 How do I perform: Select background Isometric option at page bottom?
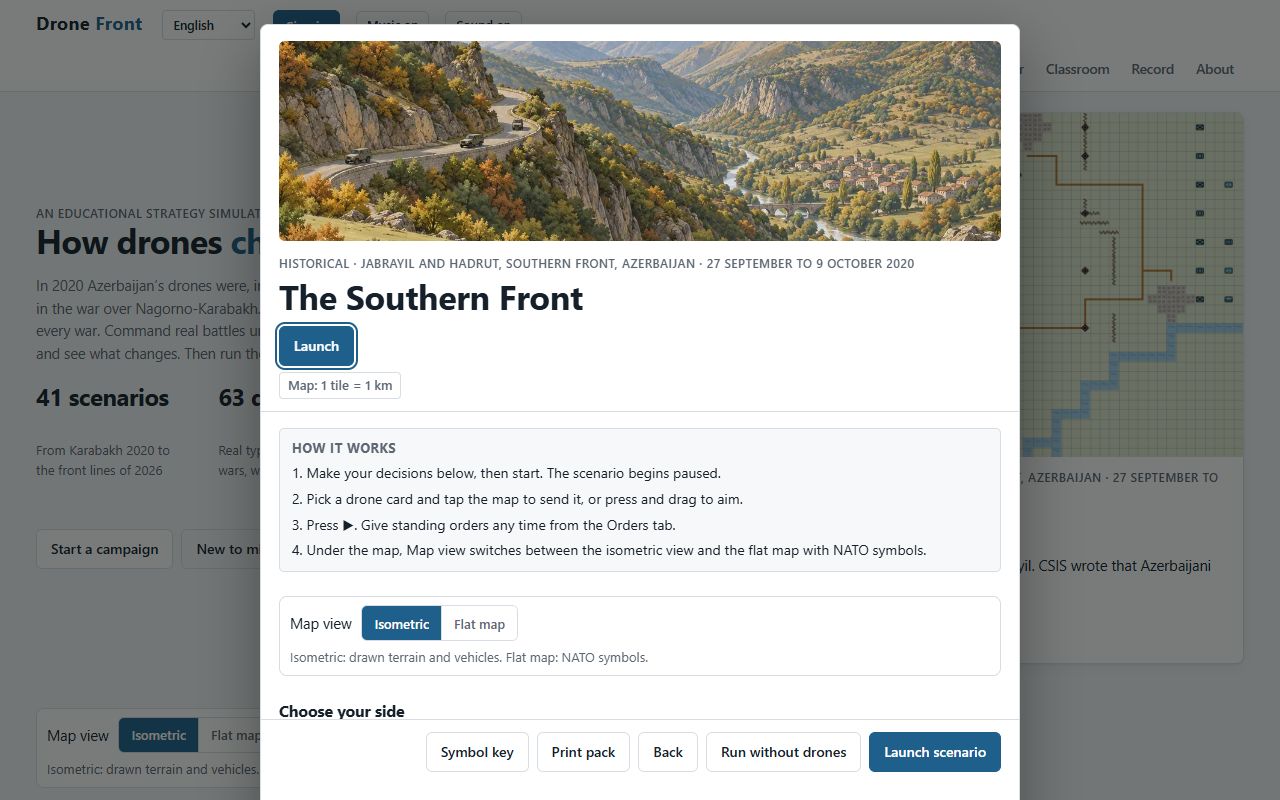(x=158, y=735)
